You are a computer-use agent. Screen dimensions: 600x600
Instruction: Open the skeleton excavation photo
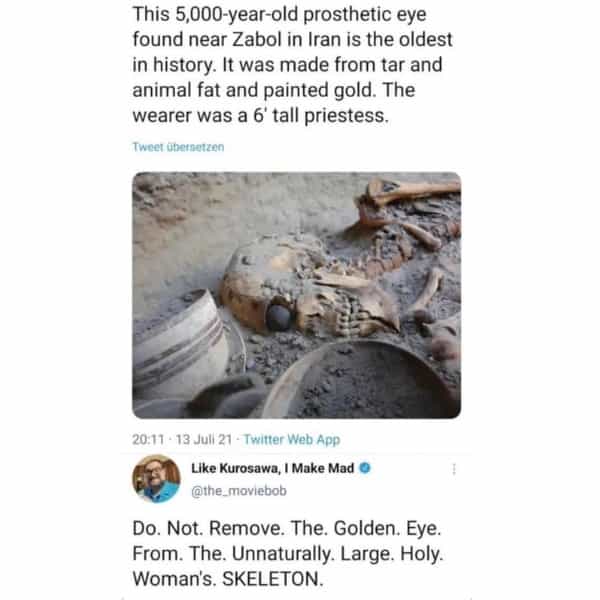(x=296, y=295)
